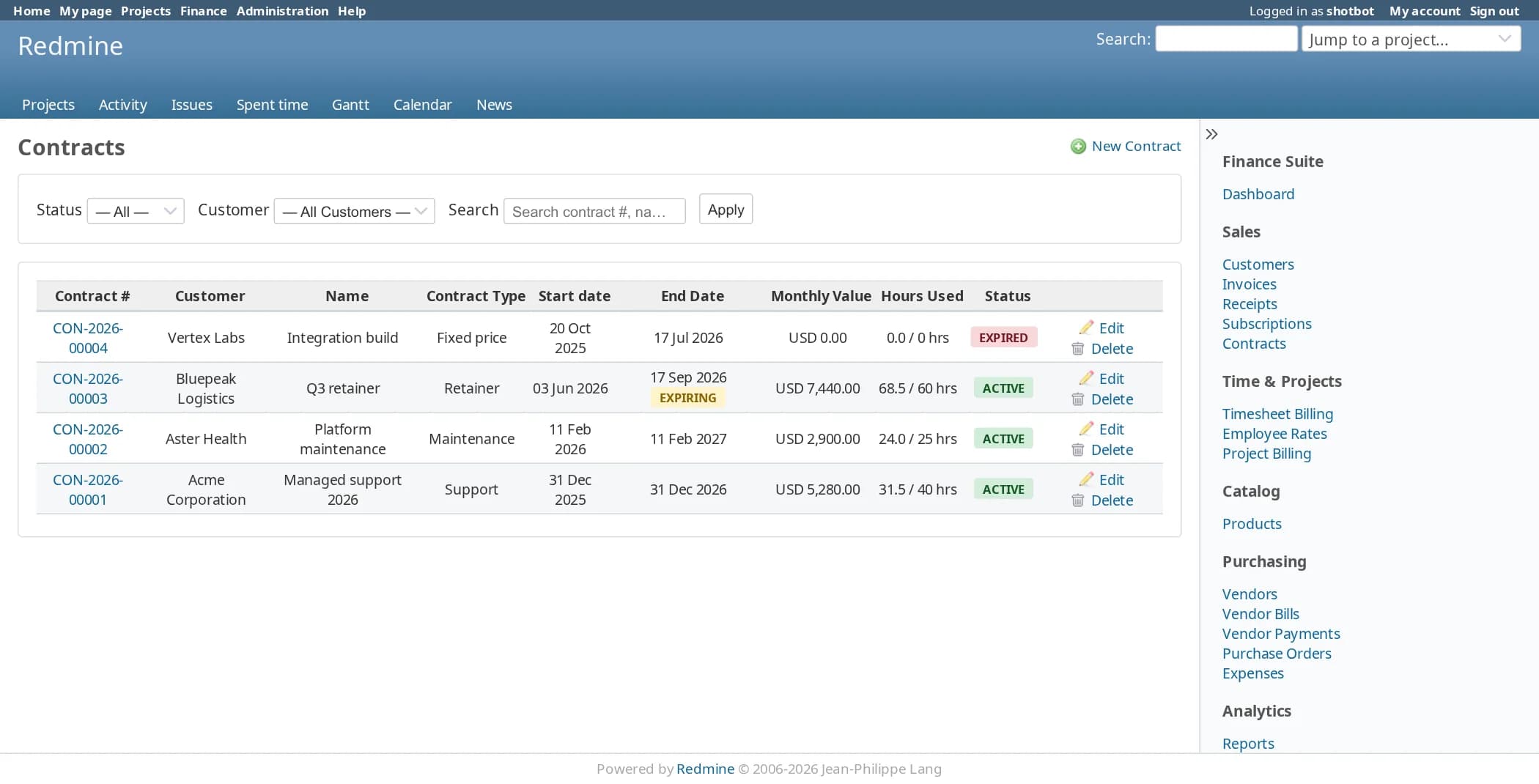Viewport: 1539px width, 784px height.
Task: Switch to the Gantt tab
Action: [350, 105]
